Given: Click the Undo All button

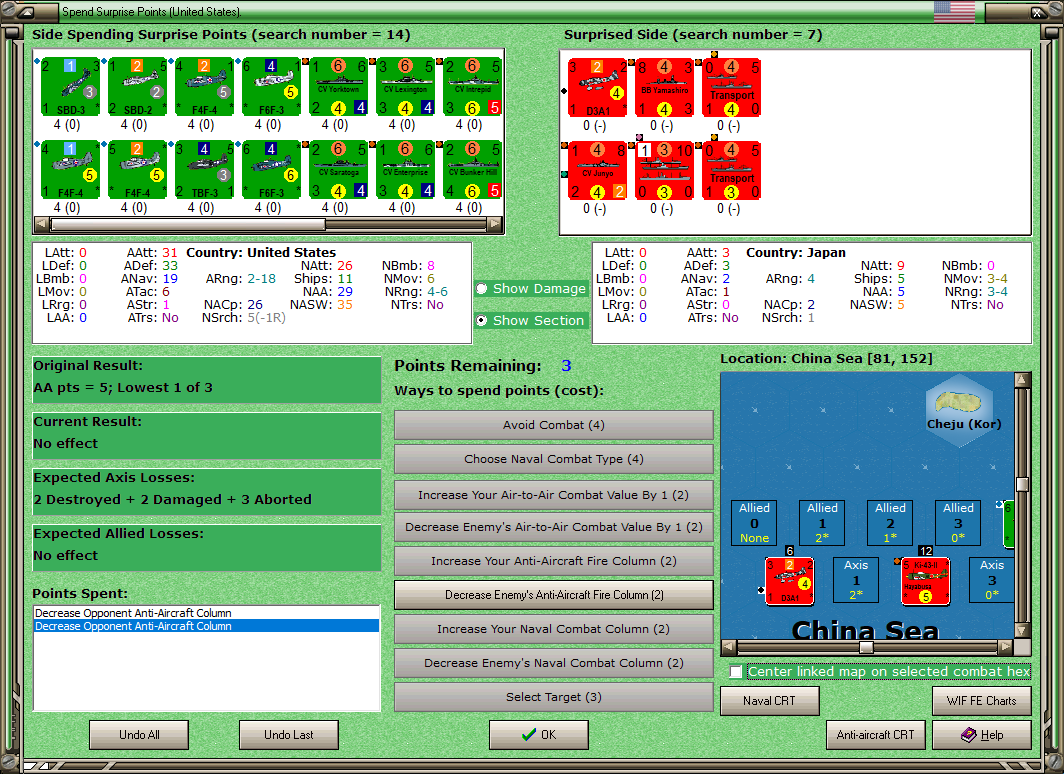Looking at the screenshot, I should [x=139, y=735].
